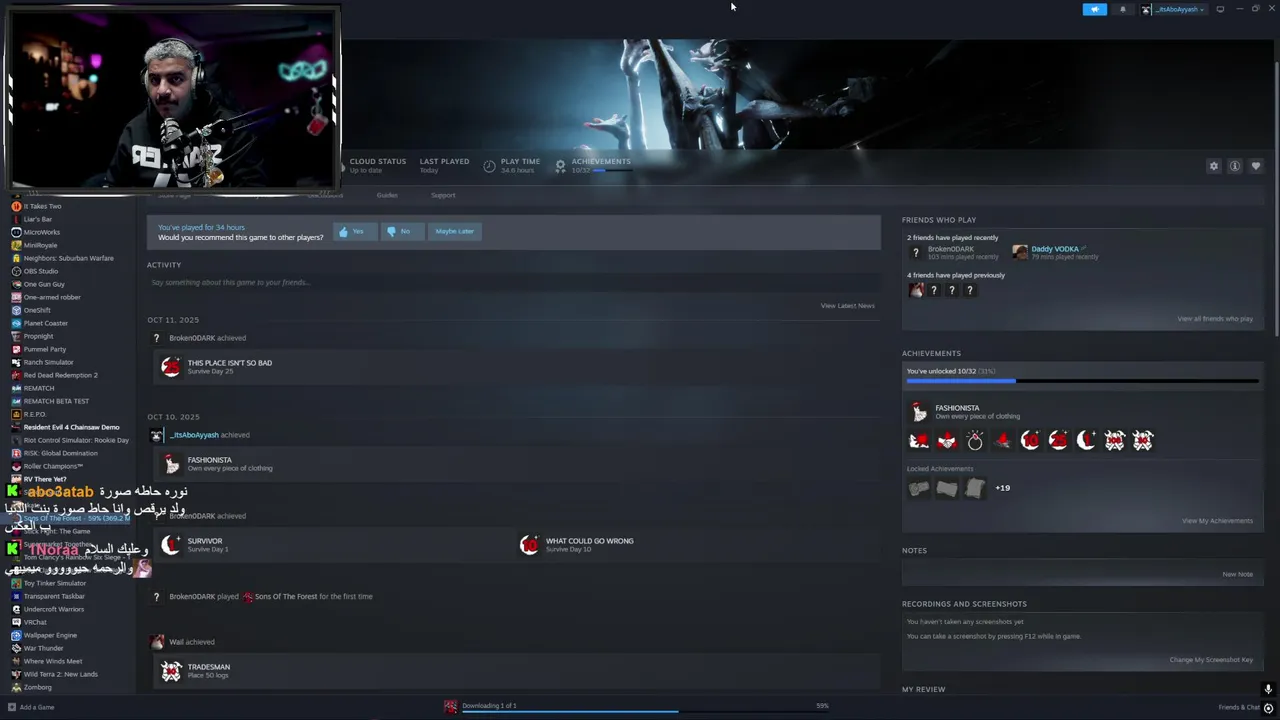Screen dimensions: 1280x720
Task: Open the Support tab
Action: pyautogui.click(x=443, y=195)
